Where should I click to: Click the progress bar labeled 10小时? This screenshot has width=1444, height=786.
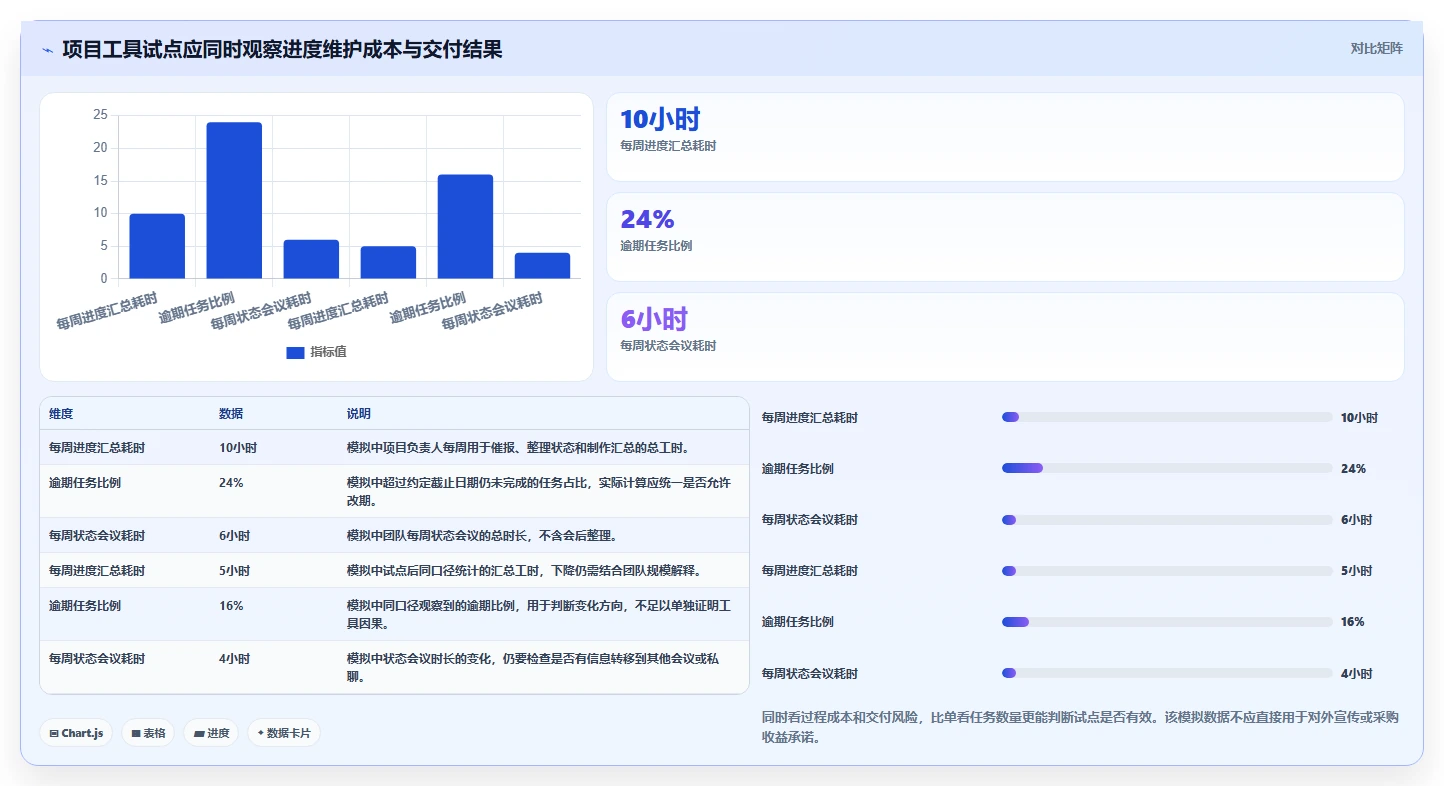pyautogui.click(x=1167, y=417)
